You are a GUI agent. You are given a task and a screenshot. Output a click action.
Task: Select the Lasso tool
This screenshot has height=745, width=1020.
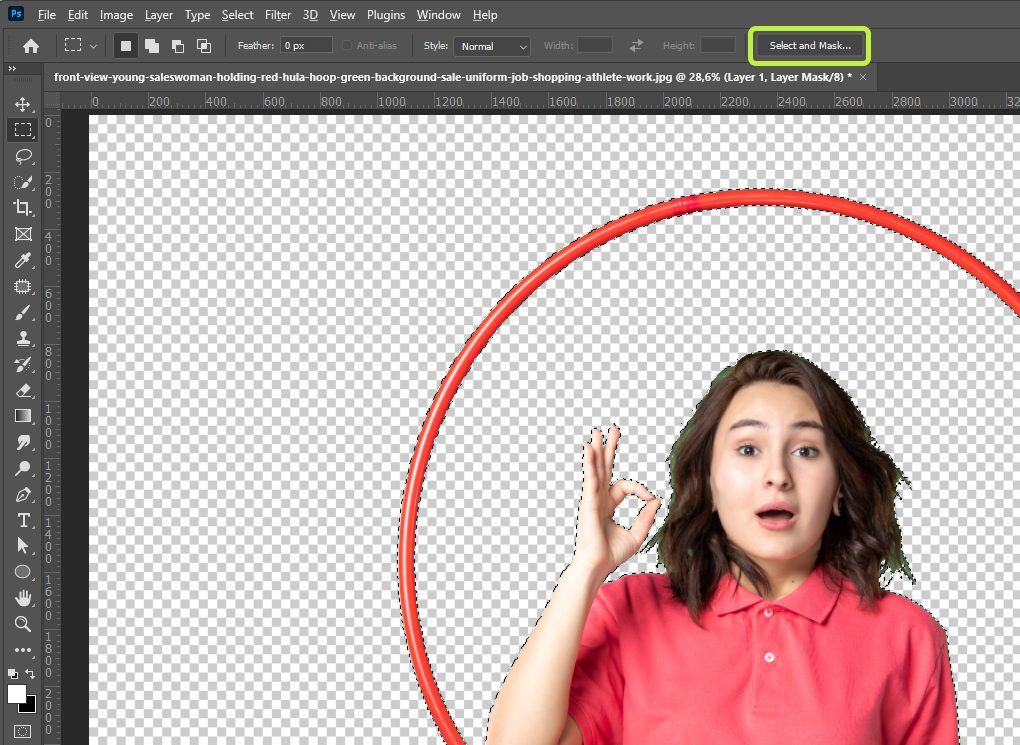[x=23, y=156]
